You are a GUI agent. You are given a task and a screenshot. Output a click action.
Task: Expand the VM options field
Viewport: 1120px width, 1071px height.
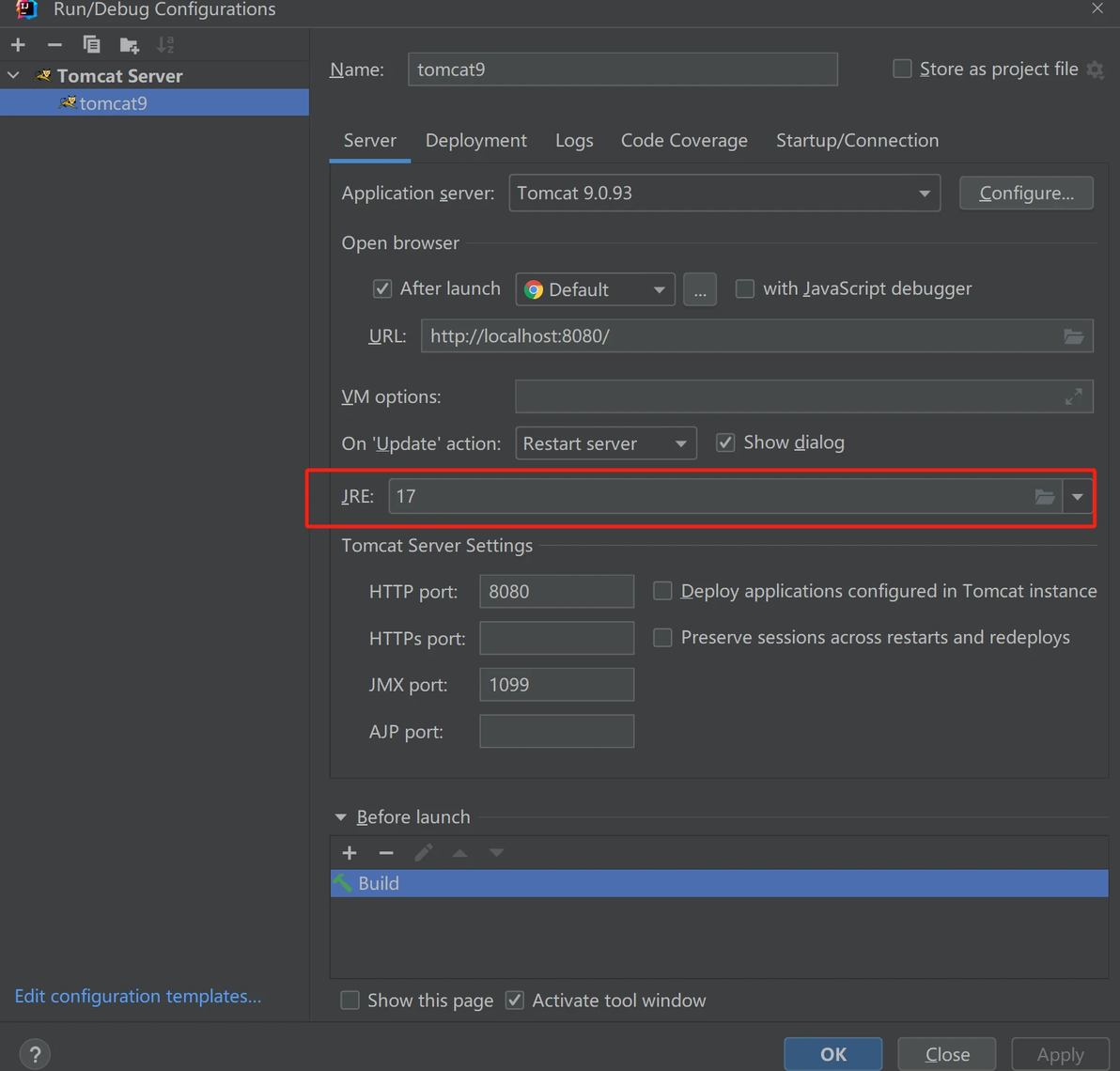point(1073,396)
